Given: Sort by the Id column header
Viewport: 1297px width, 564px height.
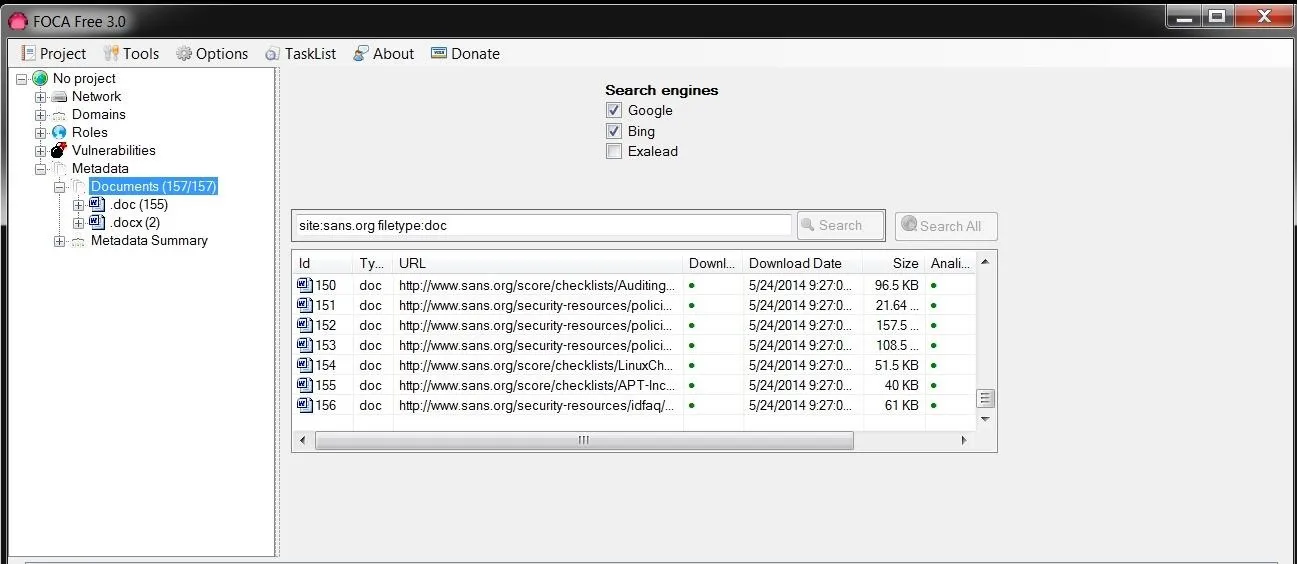Looking at the screenshot, I should (x=323, y=263).
